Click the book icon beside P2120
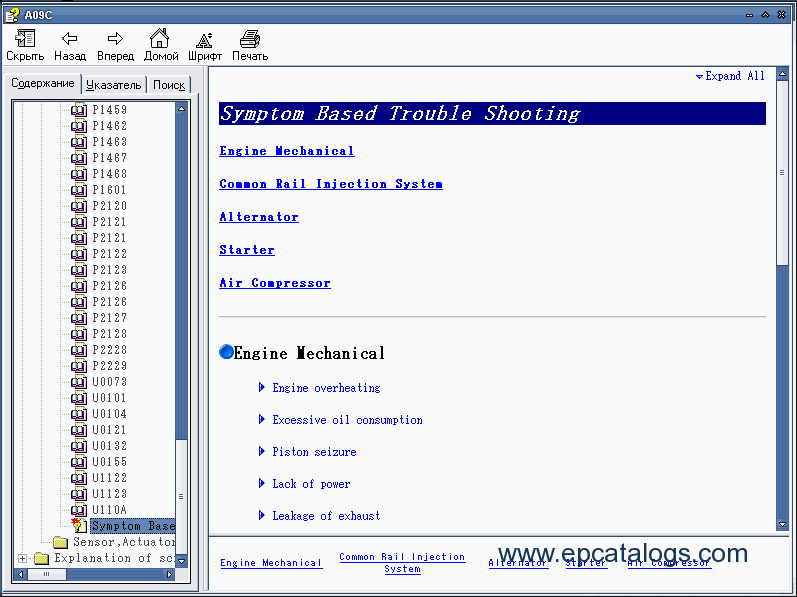 [x=79, y=206]
